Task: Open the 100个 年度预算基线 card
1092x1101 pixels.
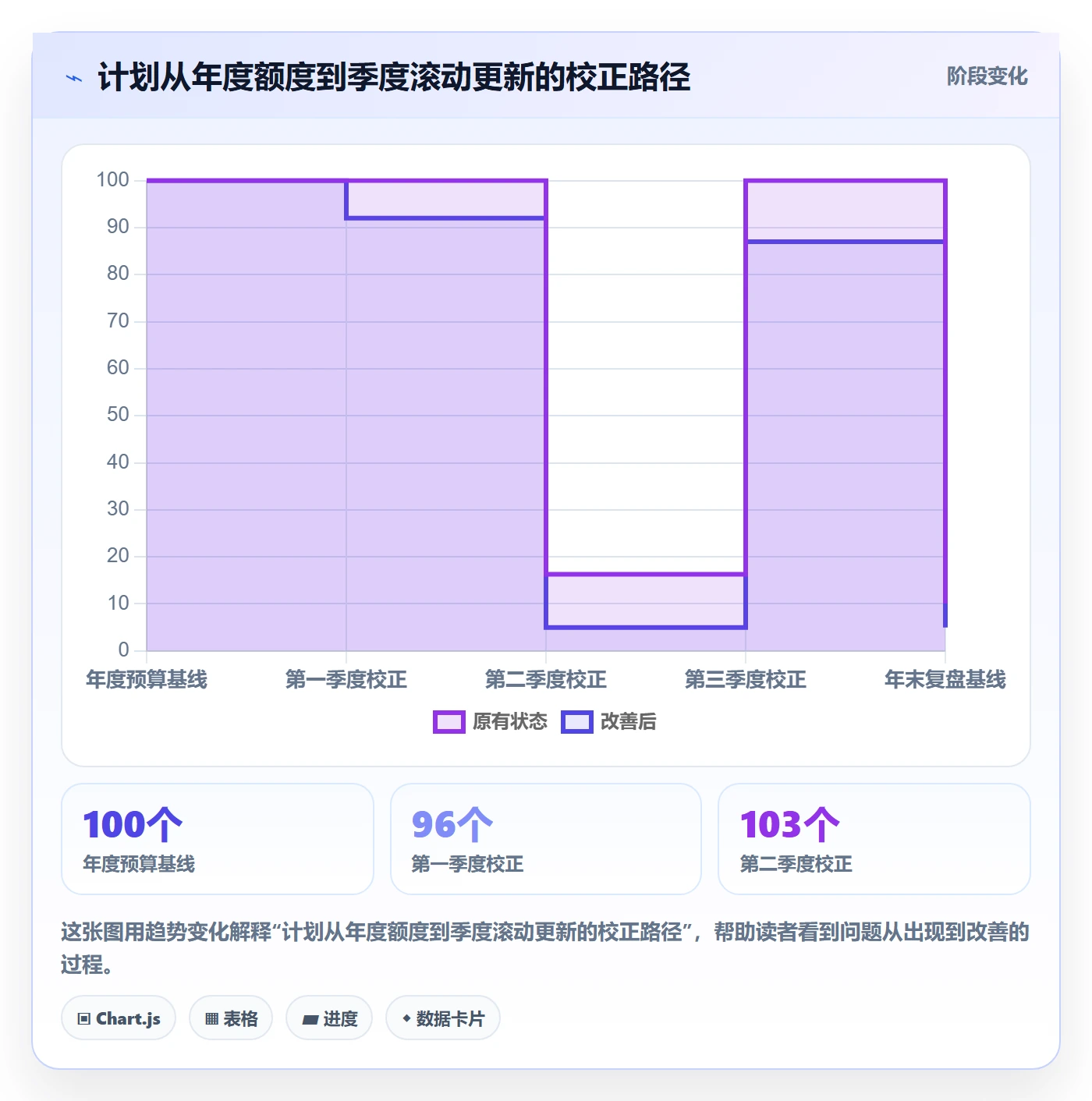Action: (x=218, y=839)
